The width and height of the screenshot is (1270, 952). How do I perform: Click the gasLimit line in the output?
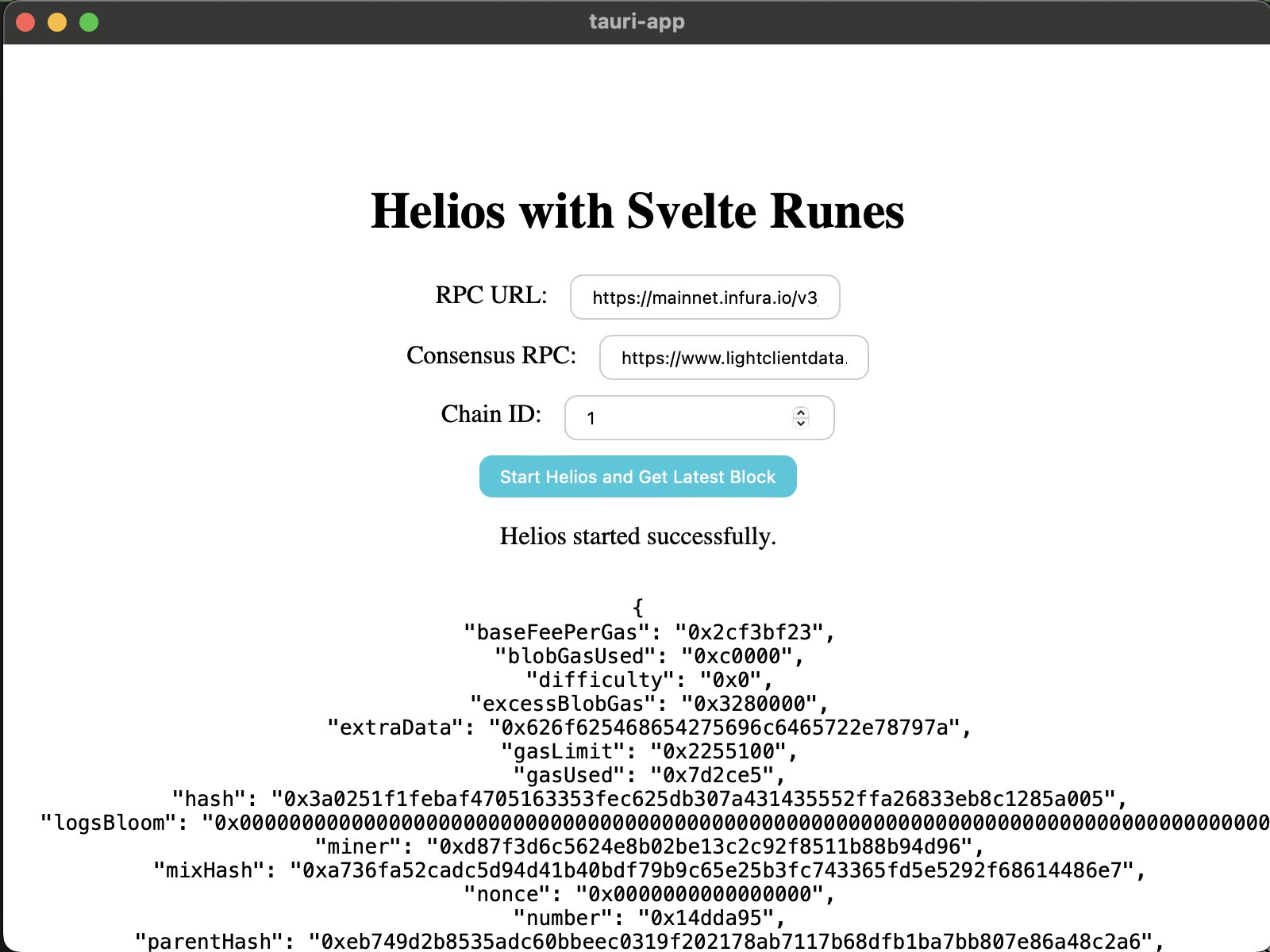(649, 751)
